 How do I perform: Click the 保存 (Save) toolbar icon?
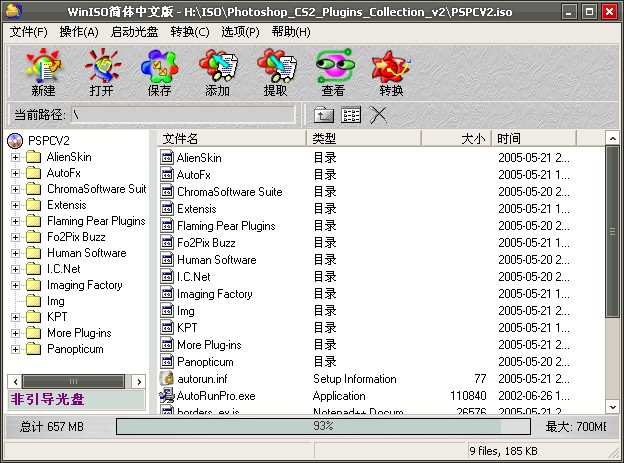pyautogui.click(x=159, y=73)
